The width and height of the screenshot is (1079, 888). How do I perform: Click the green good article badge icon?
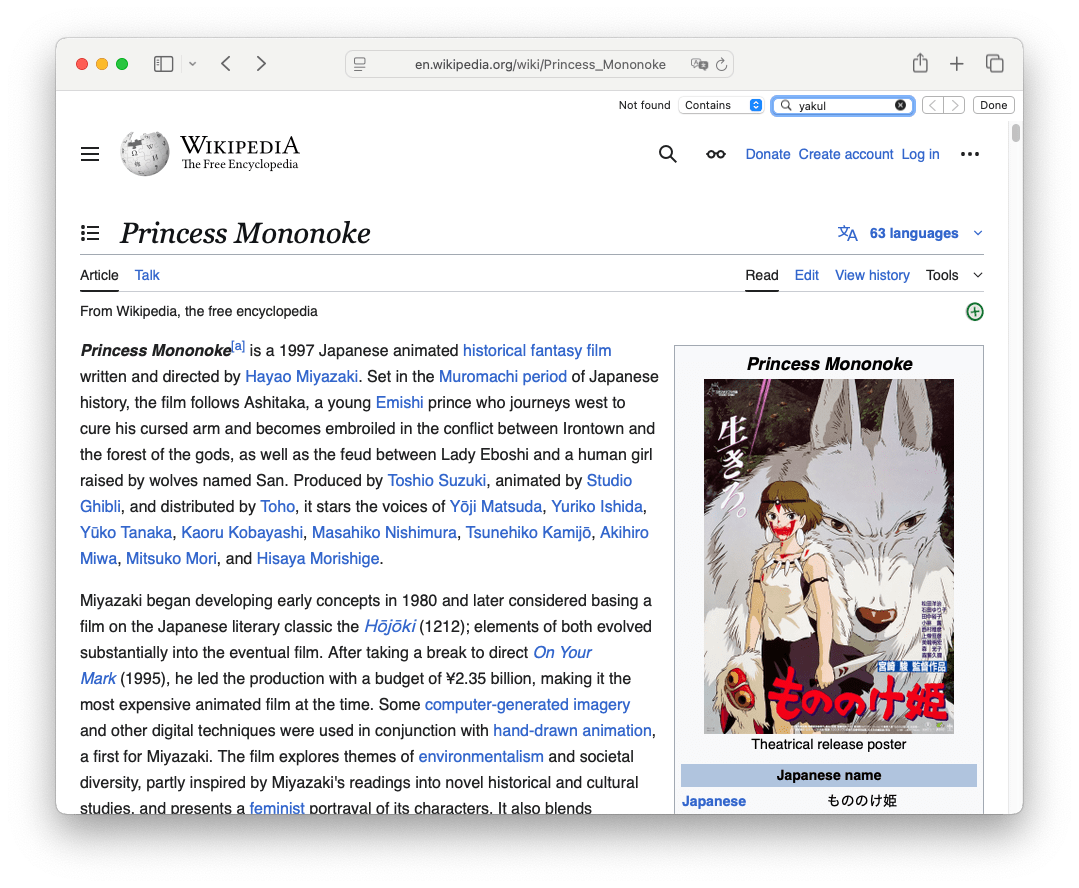click(x=974, y=312)
